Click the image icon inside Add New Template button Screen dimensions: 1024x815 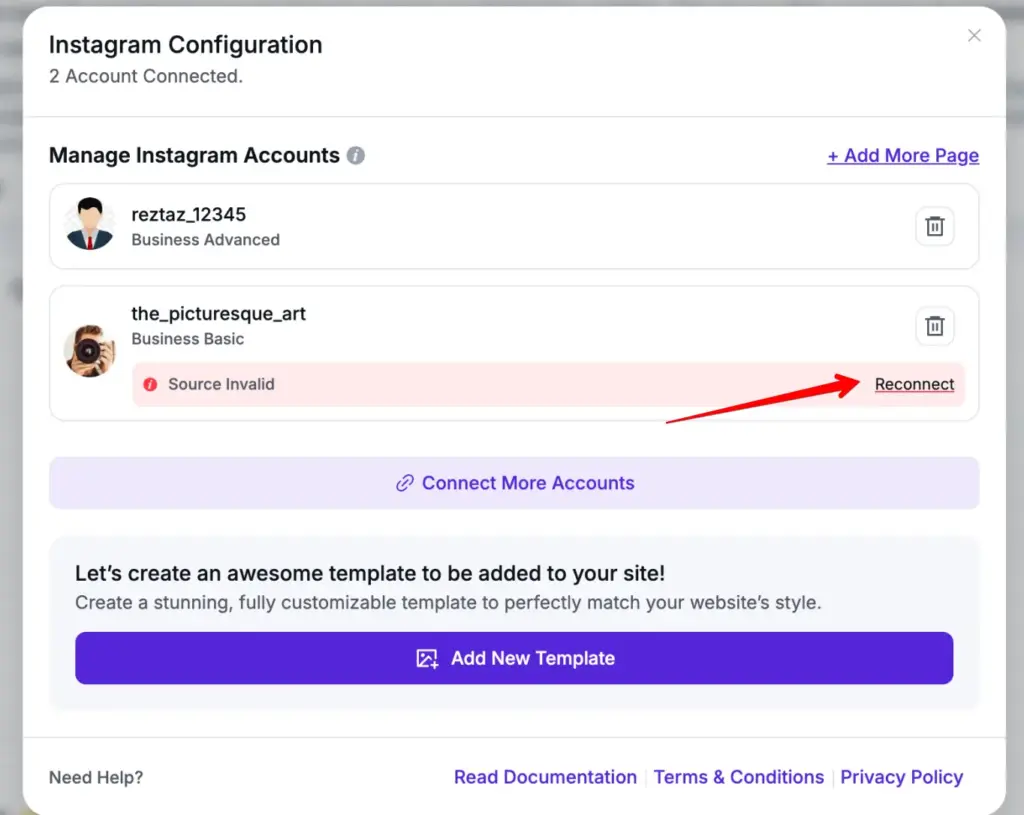[427, 658]
